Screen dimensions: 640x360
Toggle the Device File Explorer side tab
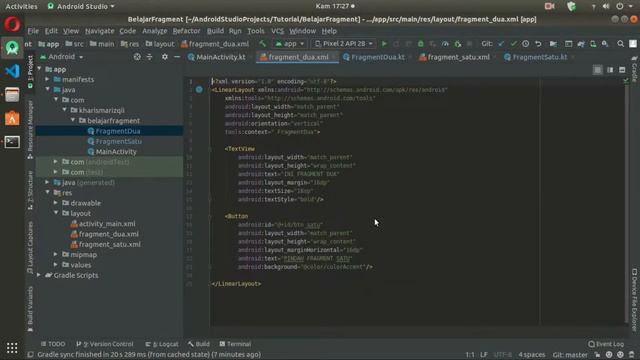coord(634,300)
